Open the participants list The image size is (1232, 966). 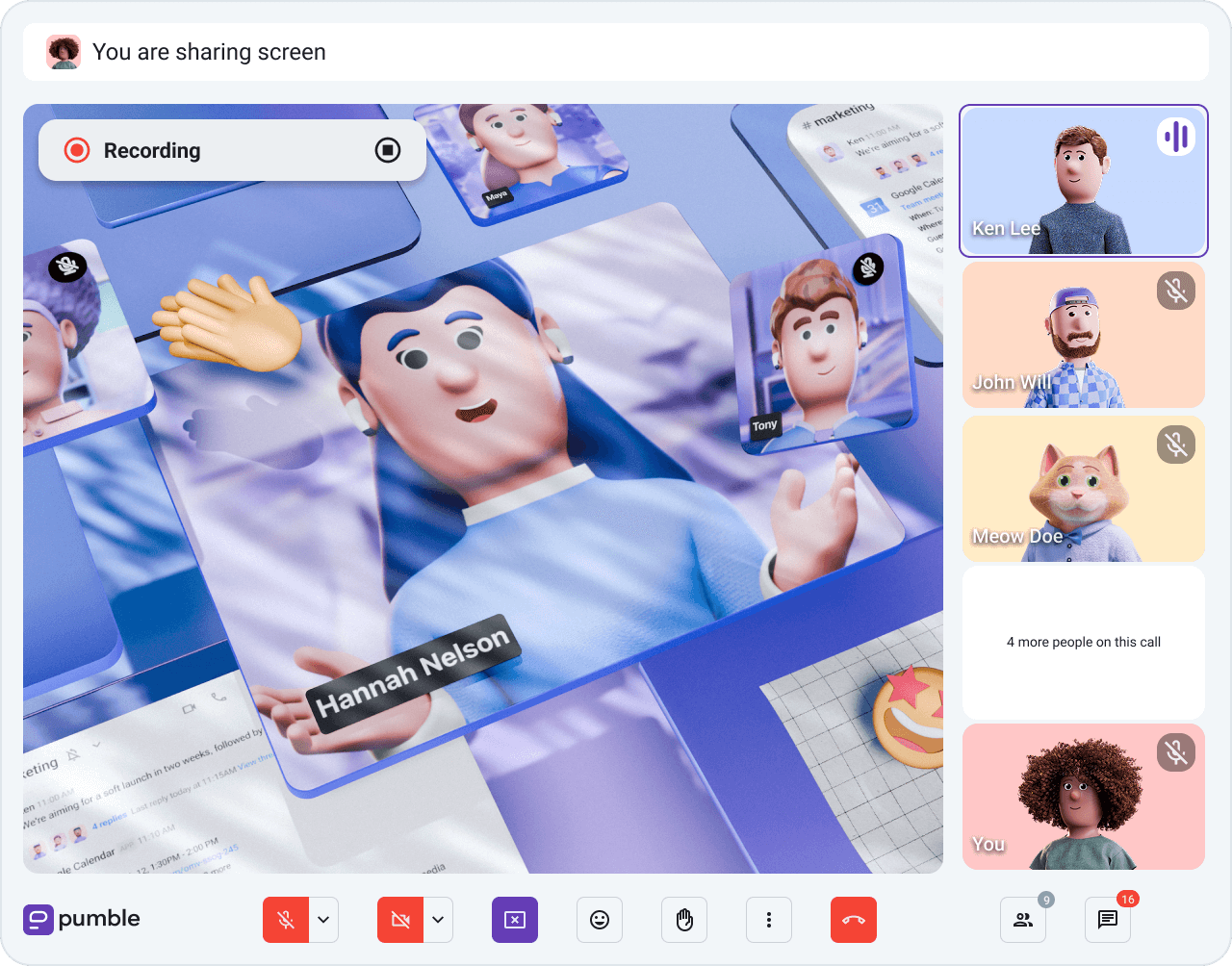pos(1023,920)
